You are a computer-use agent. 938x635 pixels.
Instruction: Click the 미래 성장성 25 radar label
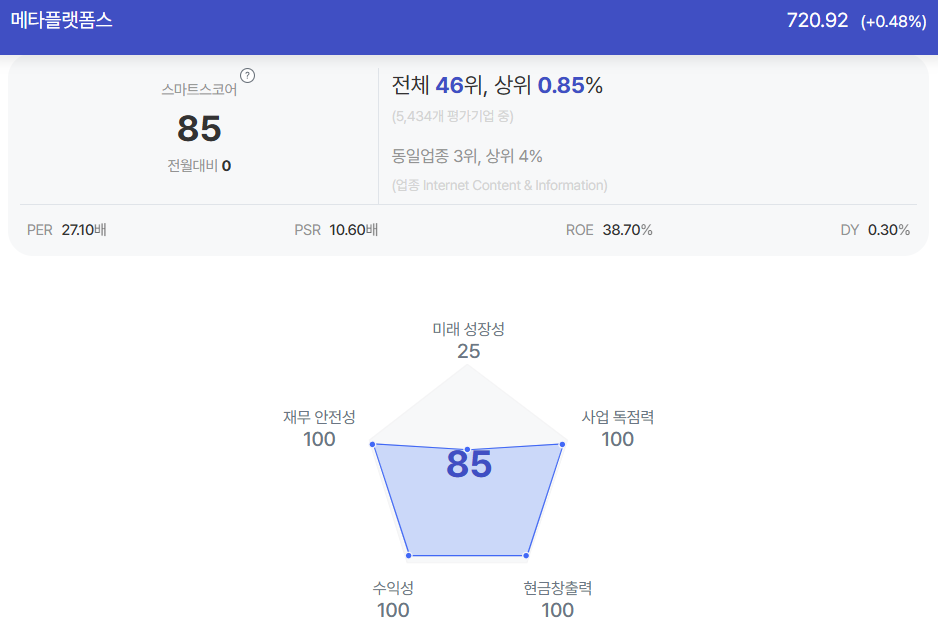468,340
